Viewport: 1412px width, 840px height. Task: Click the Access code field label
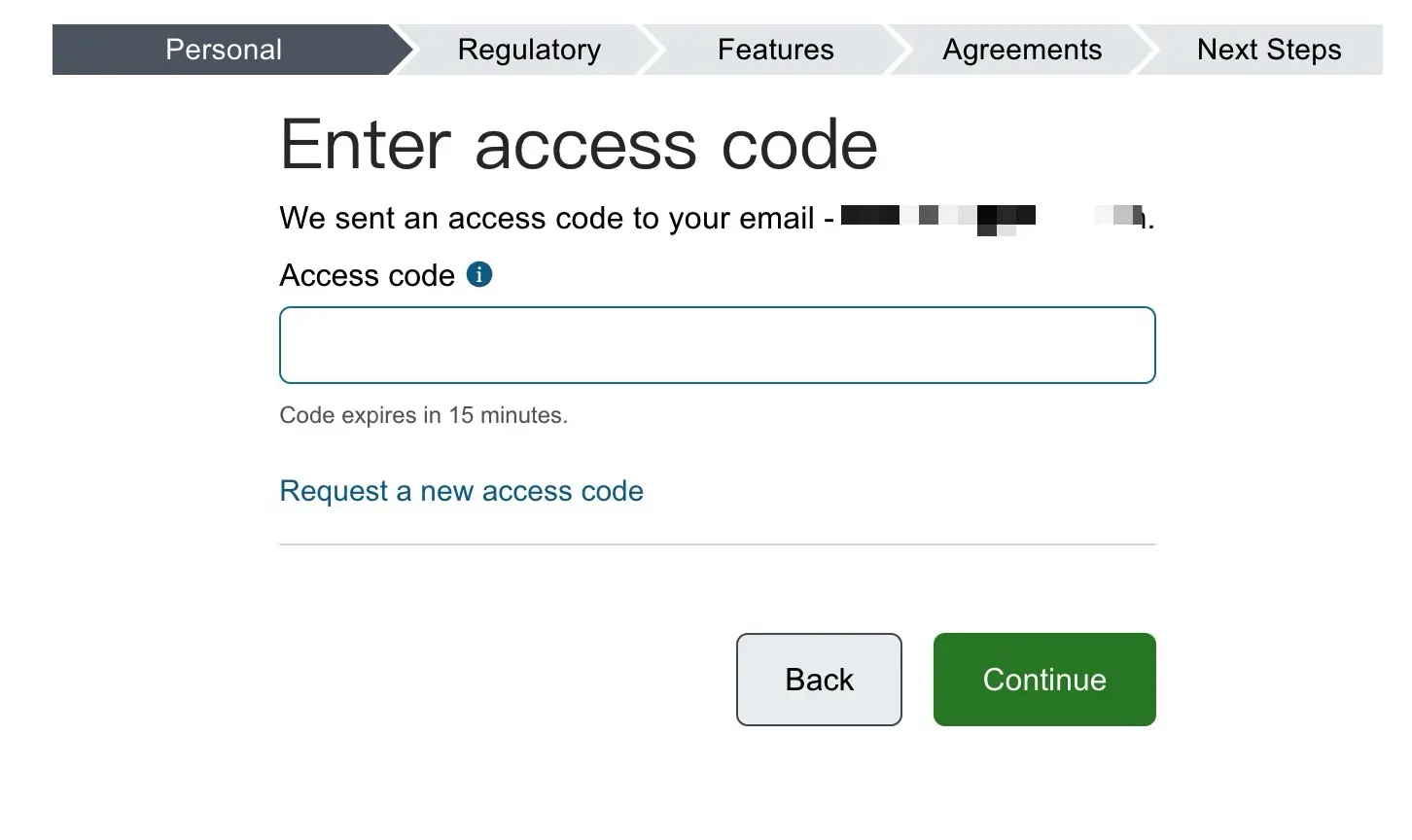(x=367, y=276)
